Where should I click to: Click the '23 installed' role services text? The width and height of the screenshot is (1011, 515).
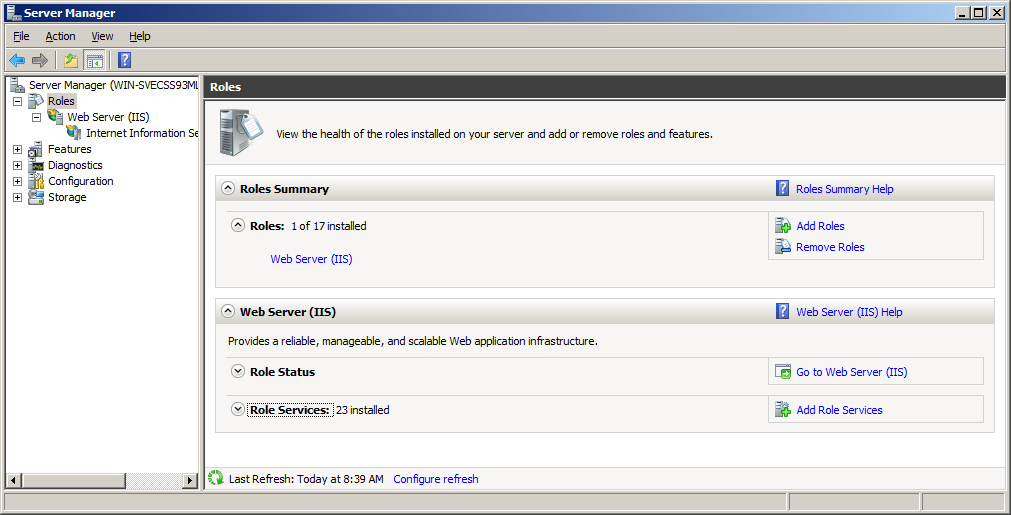click(362, 410)
